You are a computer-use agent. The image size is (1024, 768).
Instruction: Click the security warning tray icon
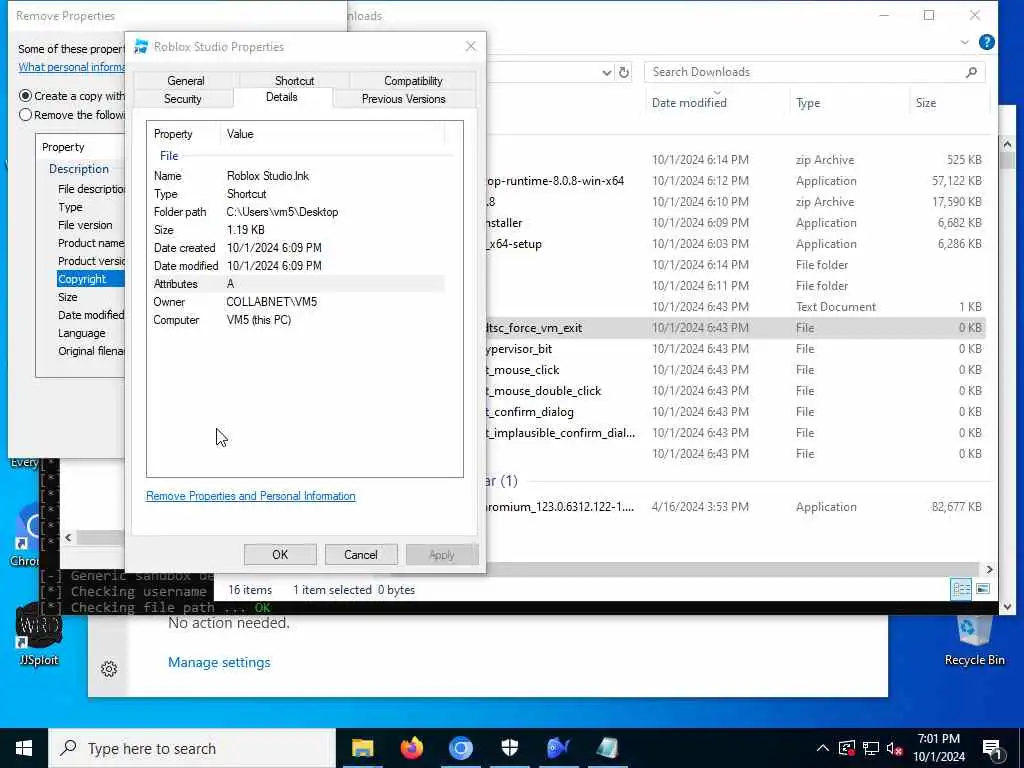point(846,748)
